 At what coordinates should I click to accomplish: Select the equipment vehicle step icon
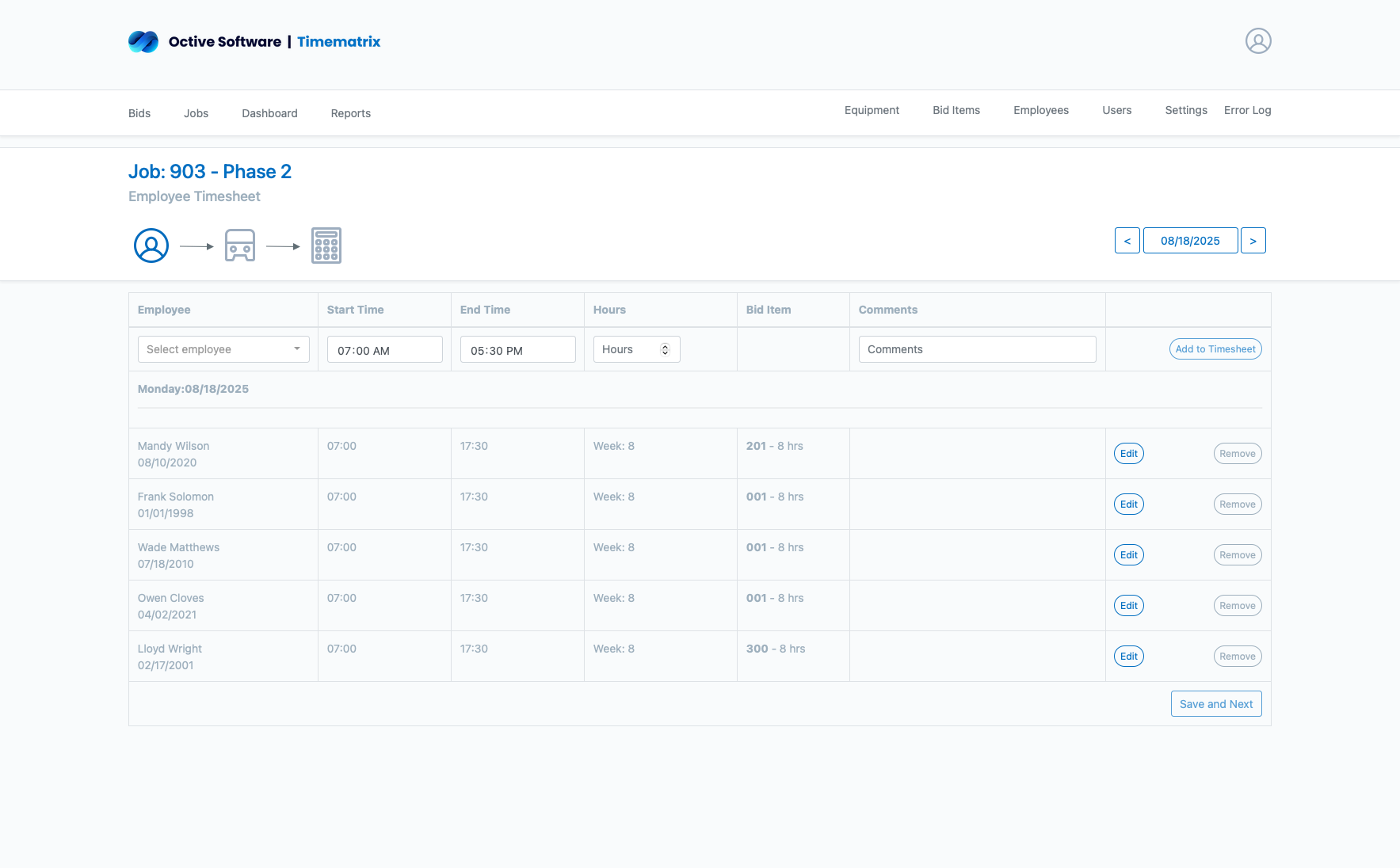239,246
